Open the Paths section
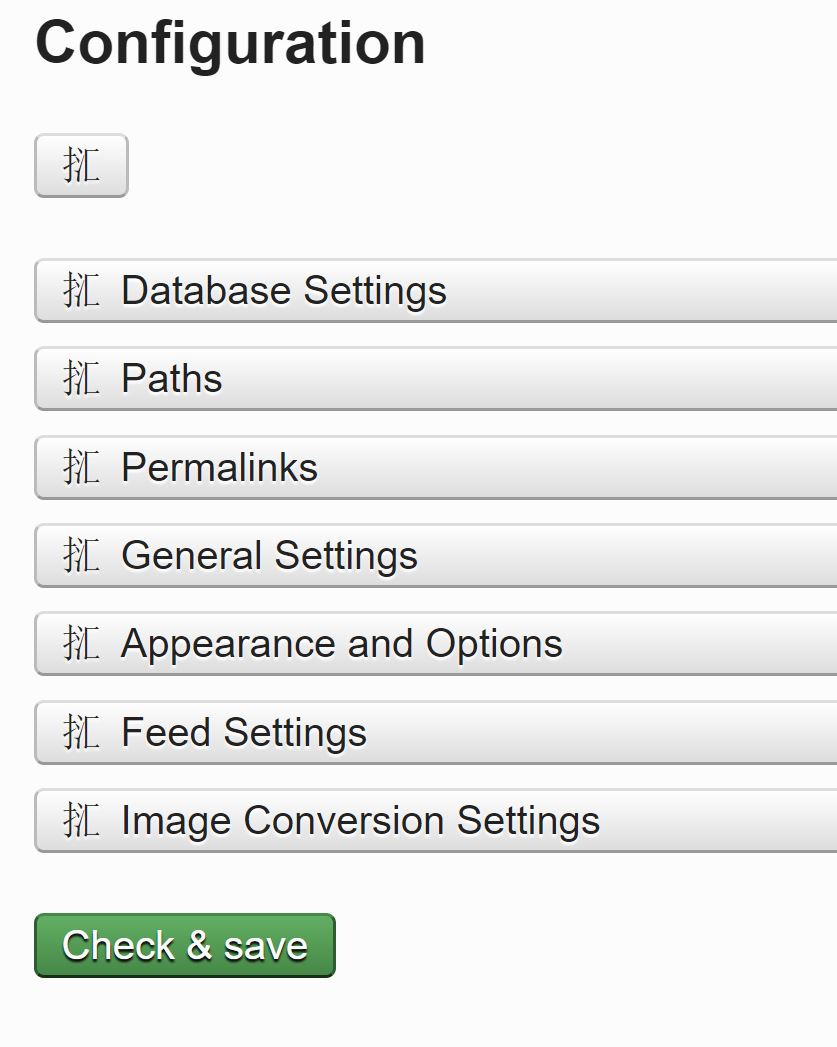The height and width of the screenshot is (1047, 837). [x=171, y=379]
